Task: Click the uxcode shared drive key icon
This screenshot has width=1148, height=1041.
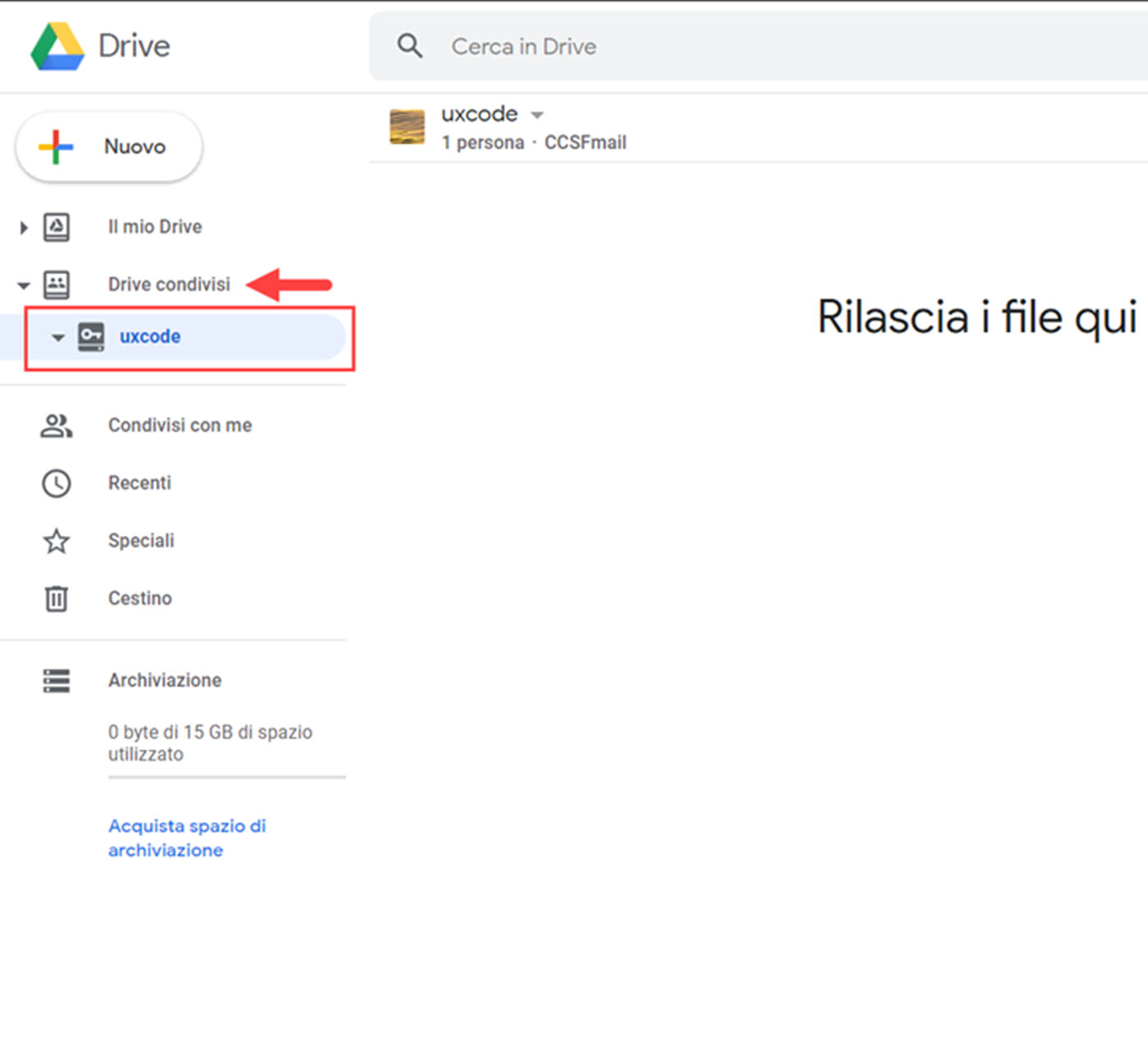Action: click(92, 336)
